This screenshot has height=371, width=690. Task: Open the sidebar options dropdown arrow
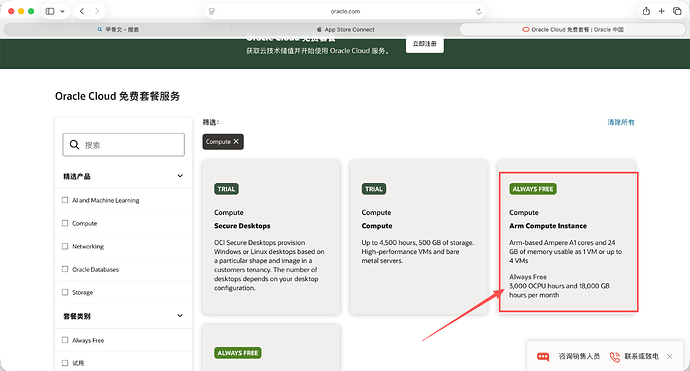click(62, 11)
